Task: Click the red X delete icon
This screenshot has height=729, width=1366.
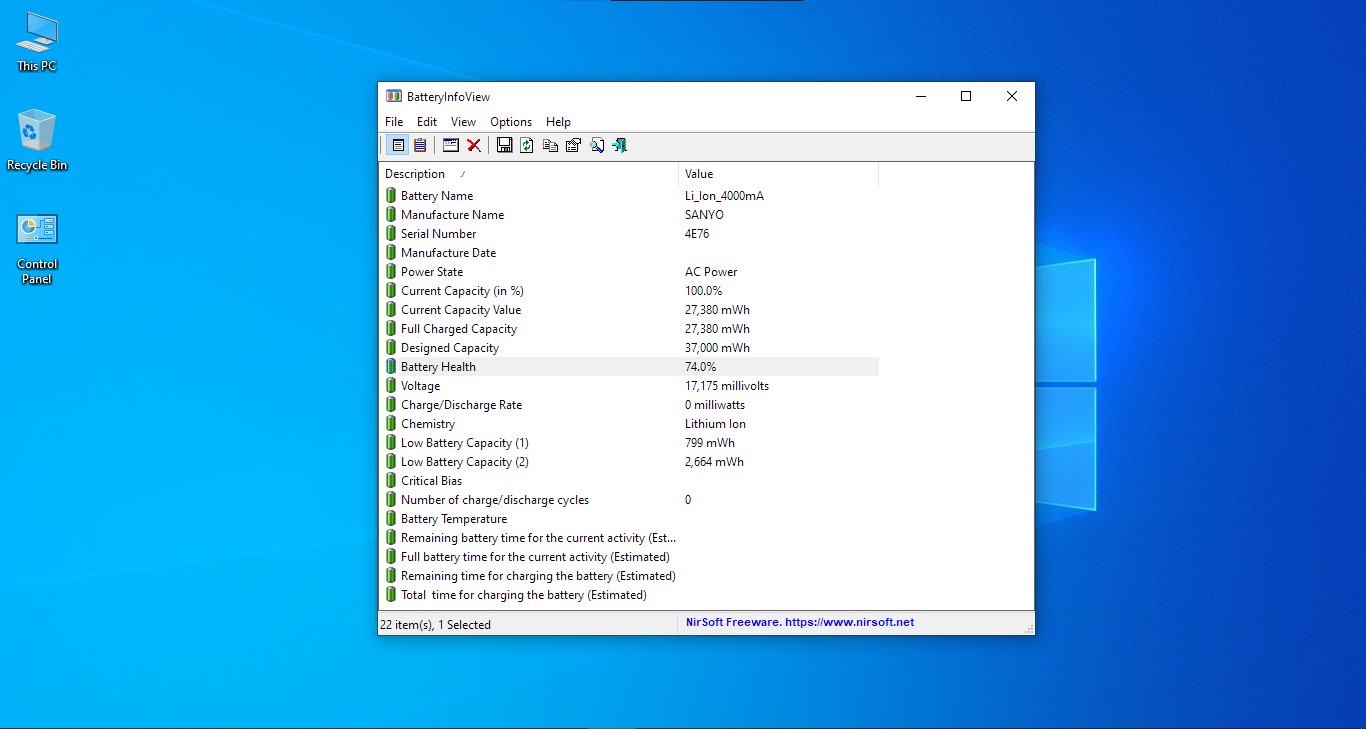Action: pyautogui.click(x=474, y=145)
